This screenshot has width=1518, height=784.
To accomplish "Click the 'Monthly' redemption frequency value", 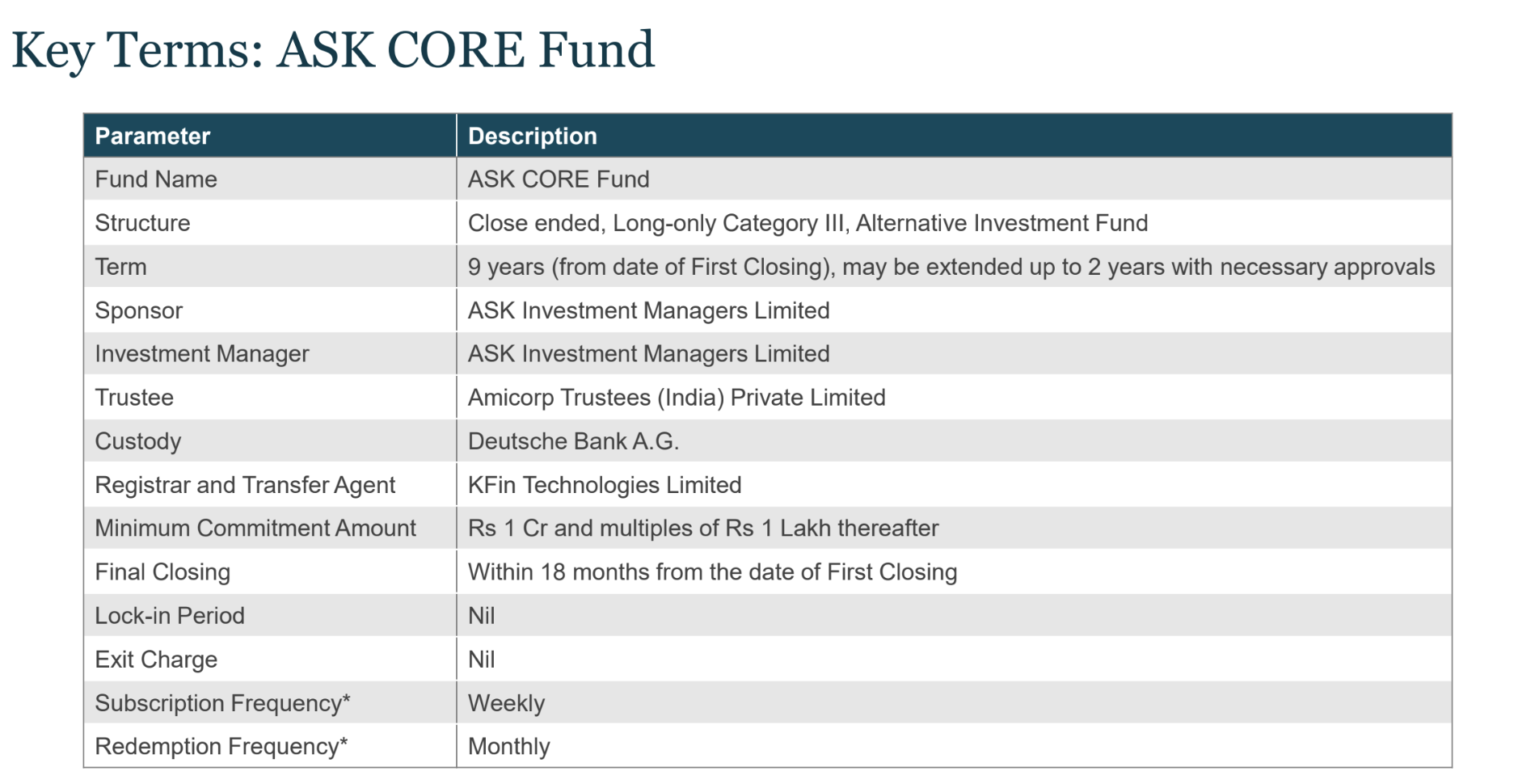I will 509,746.
